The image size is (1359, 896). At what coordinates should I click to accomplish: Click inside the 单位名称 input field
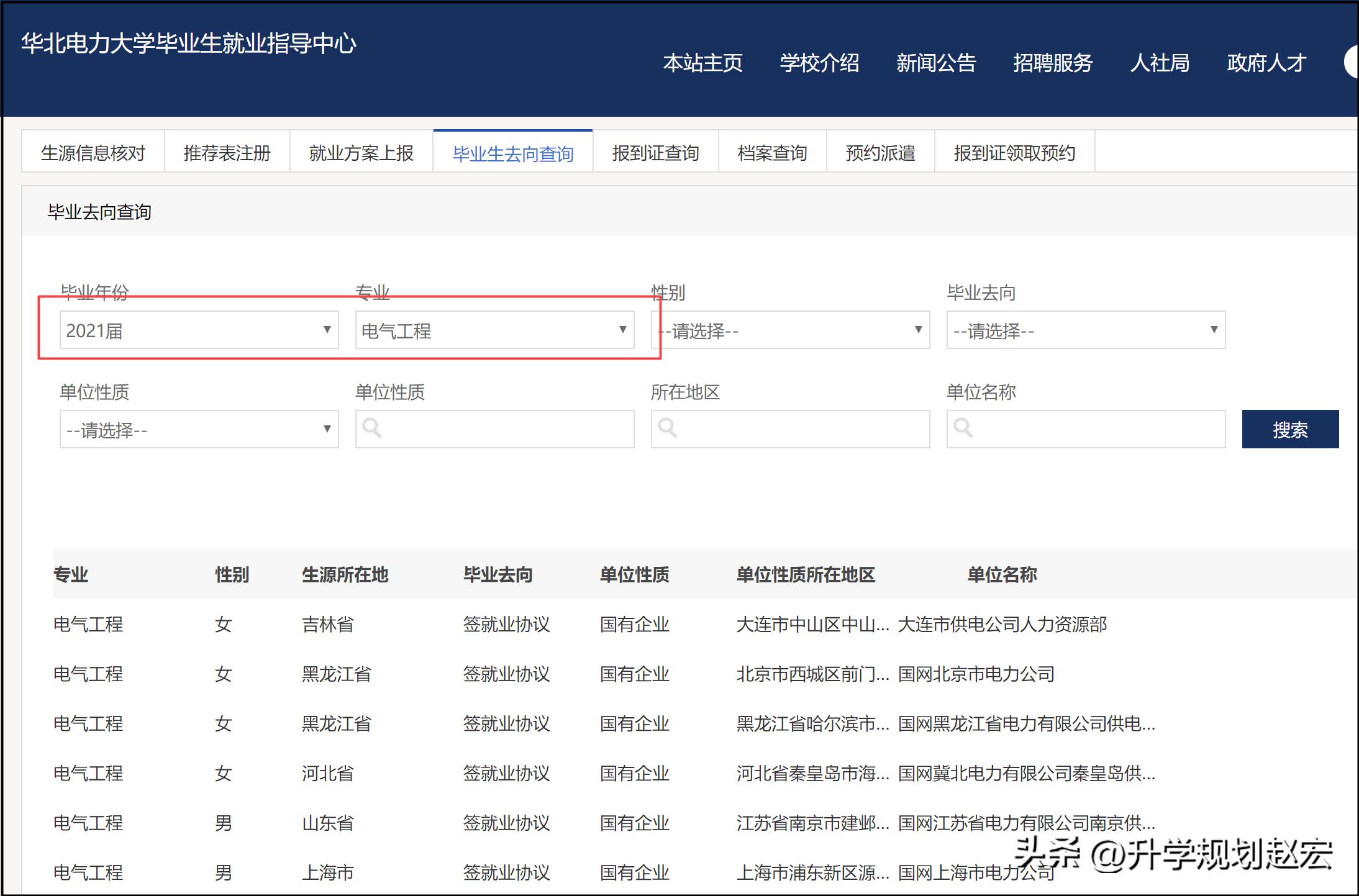pos(1087,428)
